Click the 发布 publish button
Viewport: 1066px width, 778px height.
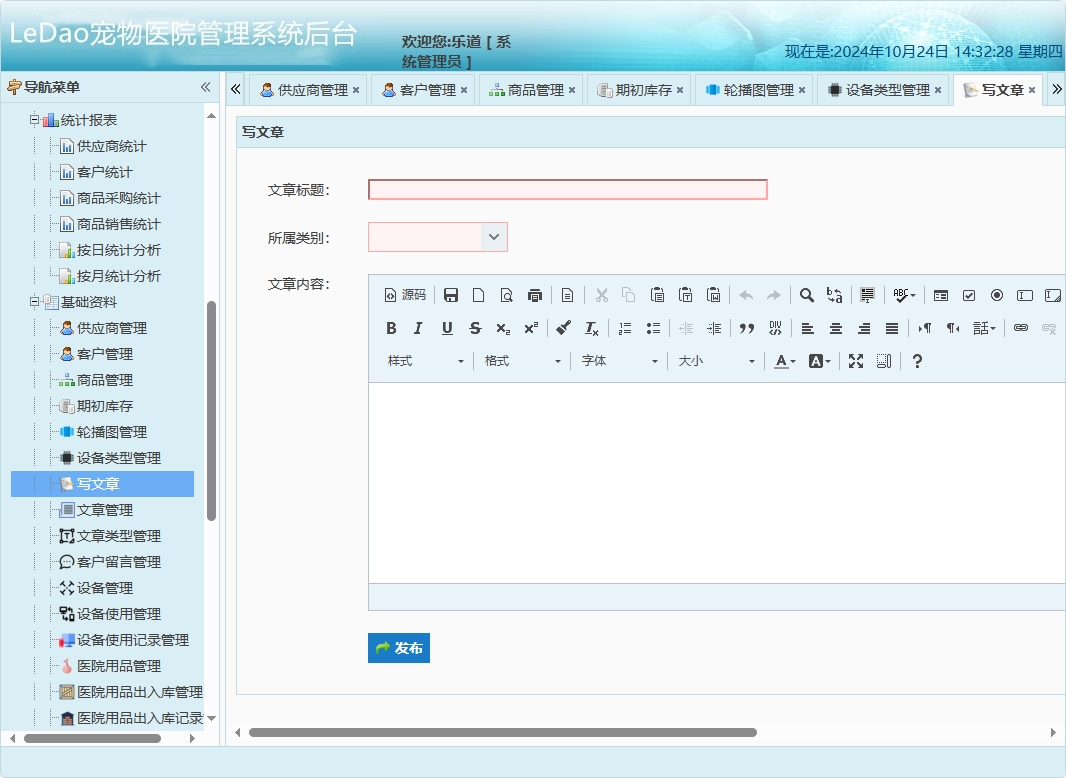[x=398, y=647]
